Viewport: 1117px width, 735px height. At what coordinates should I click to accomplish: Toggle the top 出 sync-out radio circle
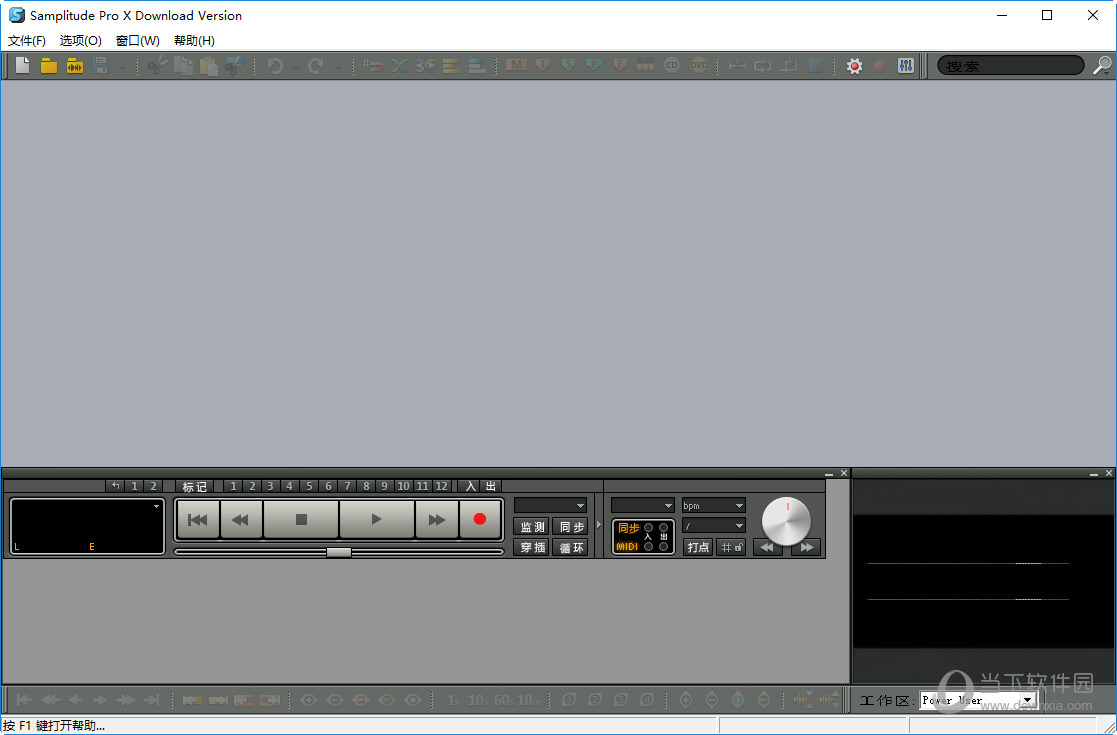click(663, 528)
